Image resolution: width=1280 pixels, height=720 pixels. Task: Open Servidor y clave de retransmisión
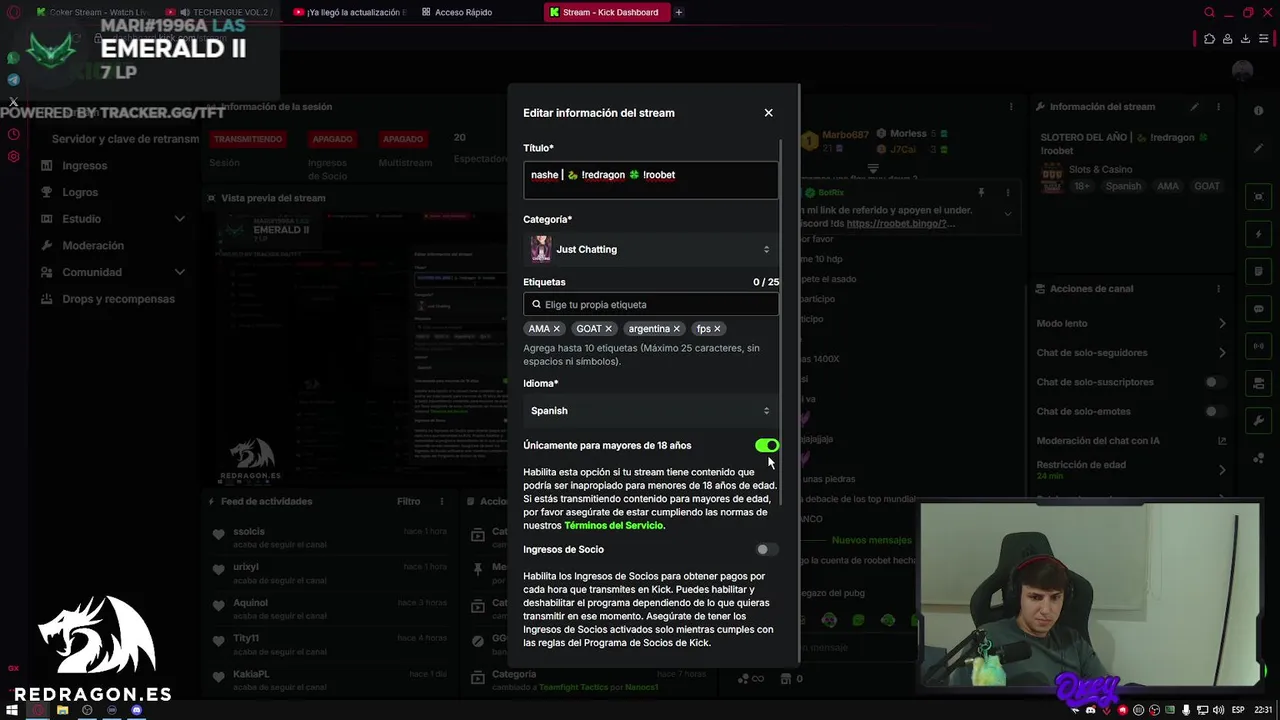pos(125,139)
